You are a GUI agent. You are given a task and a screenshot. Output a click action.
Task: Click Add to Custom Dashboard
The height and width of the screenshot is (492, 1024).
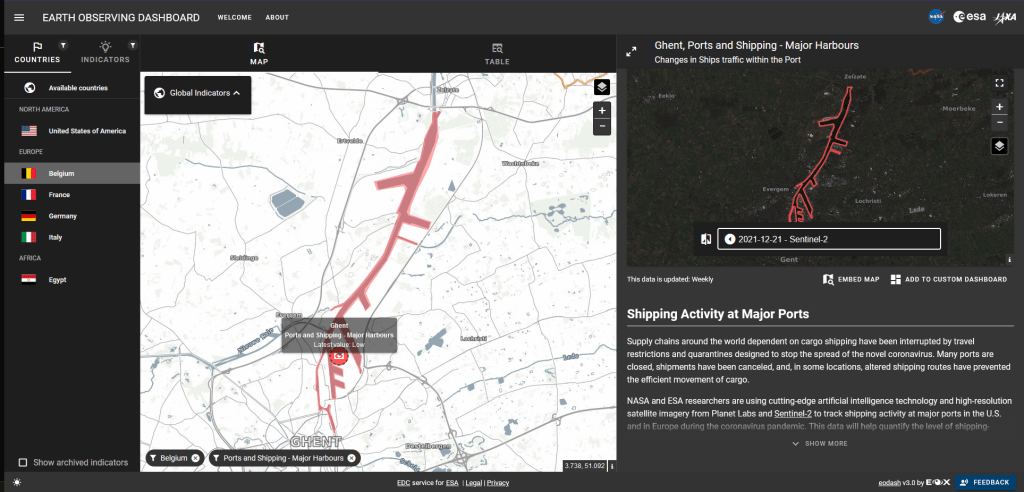(948, 279)
